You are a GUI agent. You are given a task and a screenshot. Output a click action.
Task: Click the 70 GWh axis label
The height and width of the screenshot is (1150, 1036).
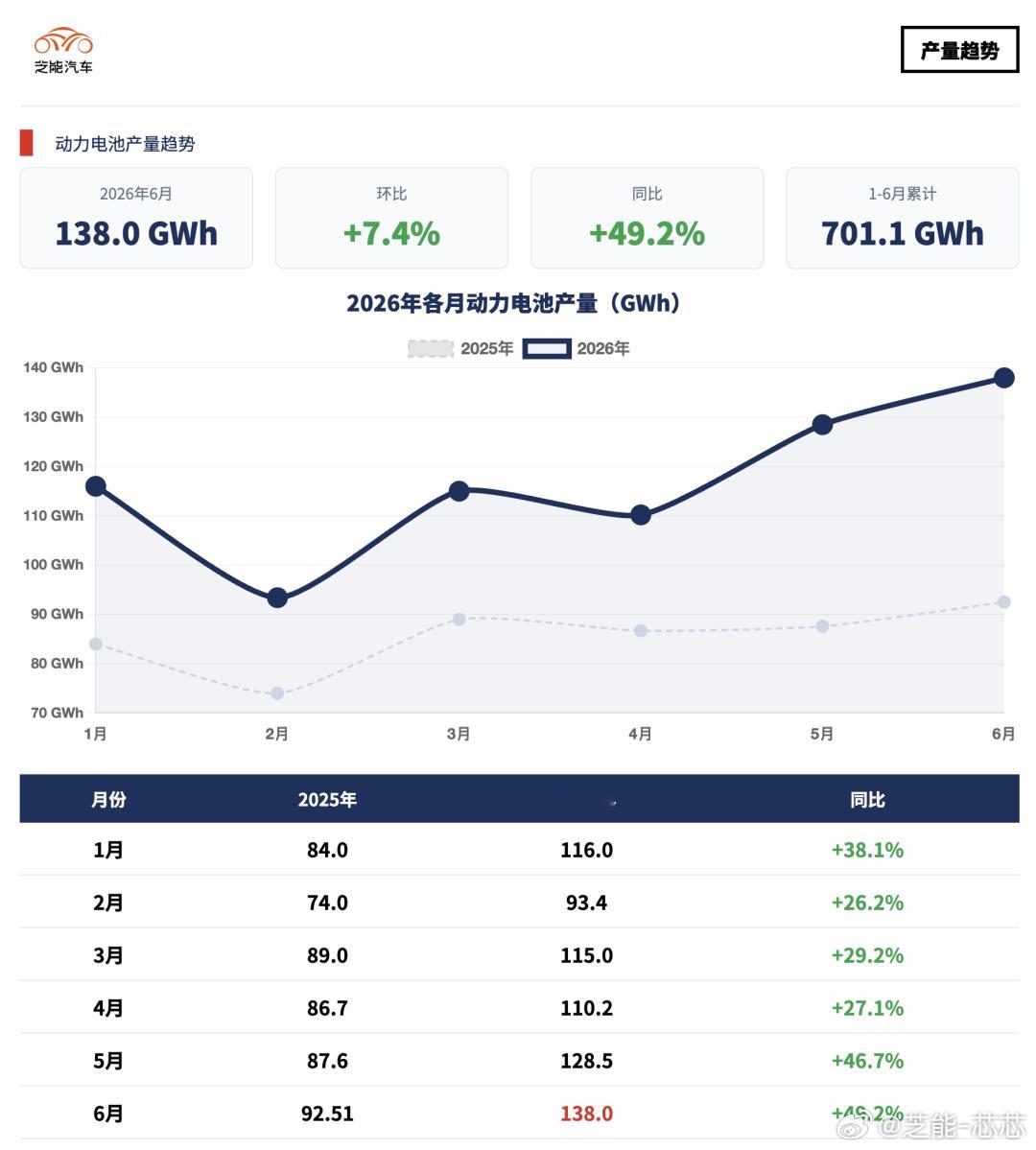click(x=58, y=713)
